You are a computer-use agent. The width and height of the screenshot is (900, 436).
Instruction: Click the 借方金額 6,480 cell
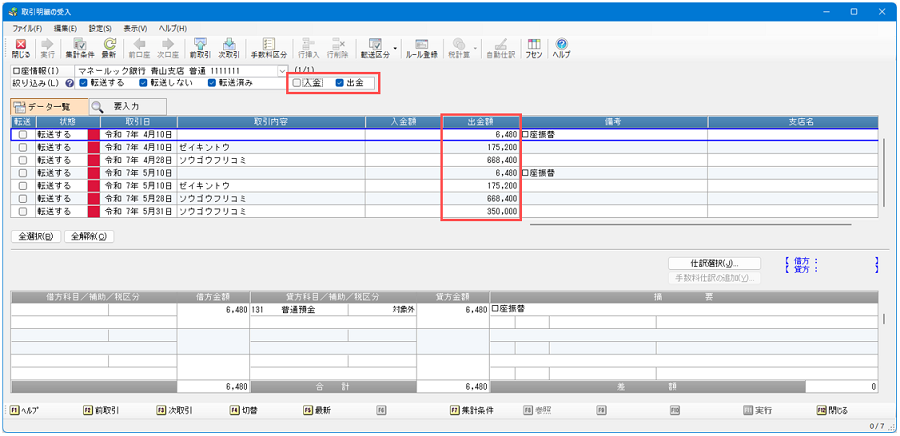(214, 309)
